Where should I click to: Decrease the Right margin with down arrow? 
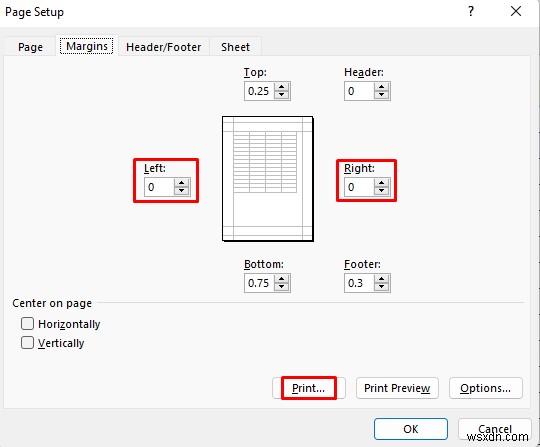(381, 191)
